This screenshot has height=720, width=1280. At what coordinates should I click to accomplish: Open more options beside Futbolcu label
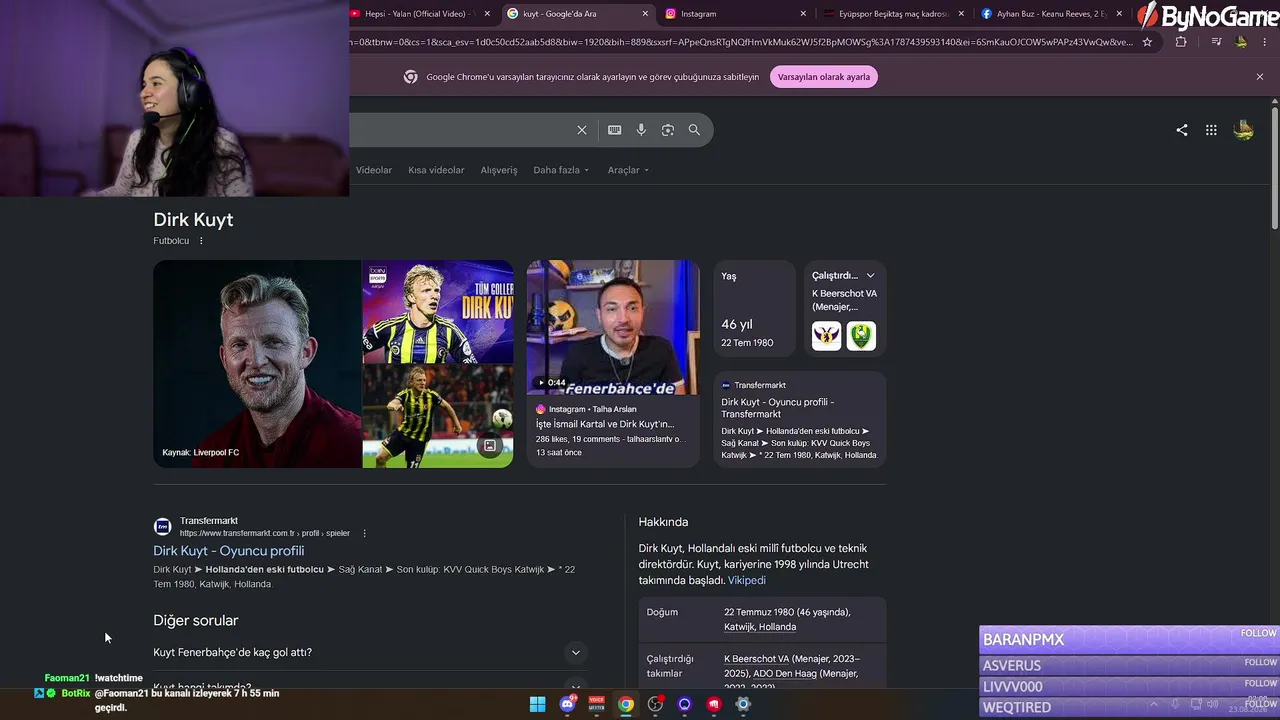click(201, 241)
